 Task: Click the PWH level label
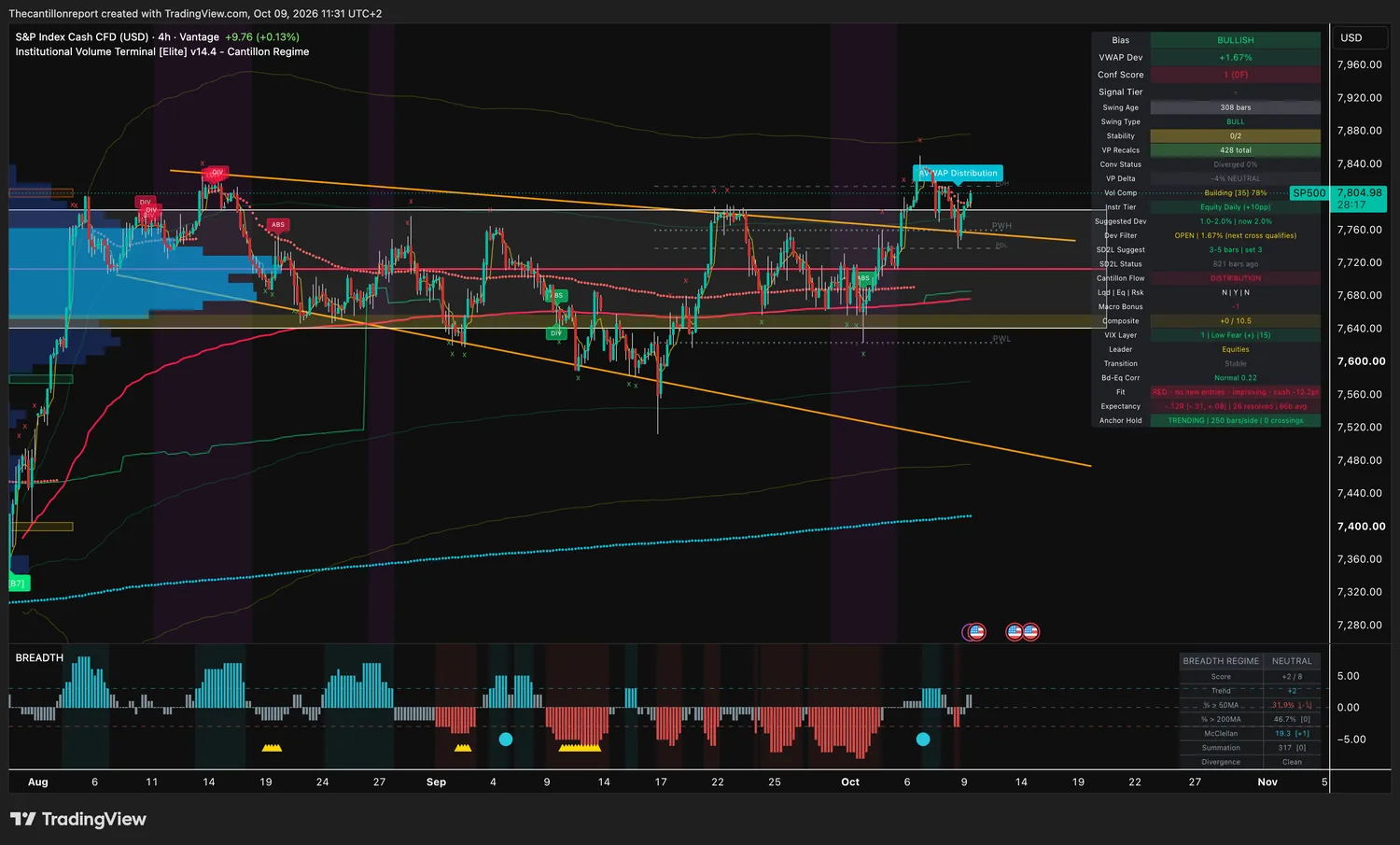click(x=1001, y=226)
